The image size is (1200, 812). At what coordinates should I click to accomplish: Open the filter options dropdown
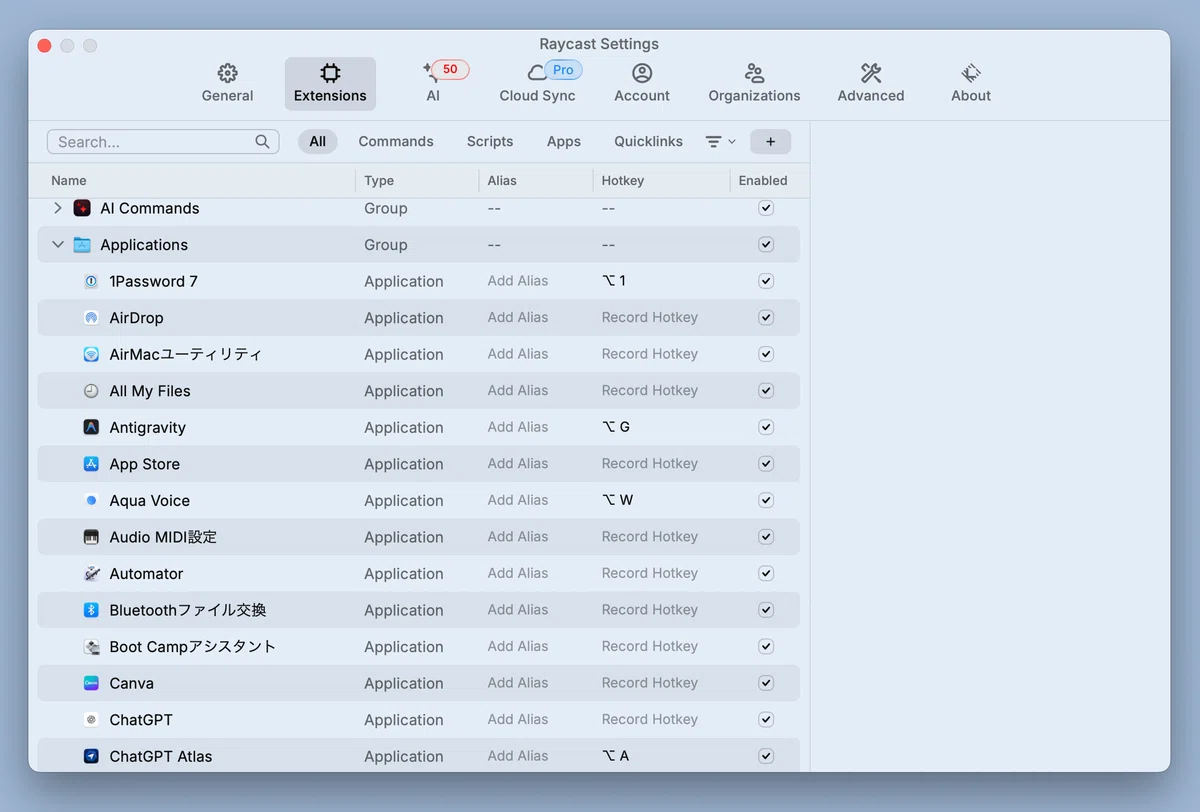pos(720,142)
